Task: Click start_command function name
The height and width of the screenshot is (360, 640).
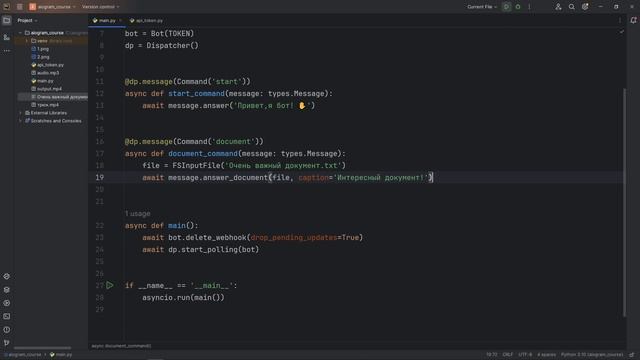Action: click(196, 93)
